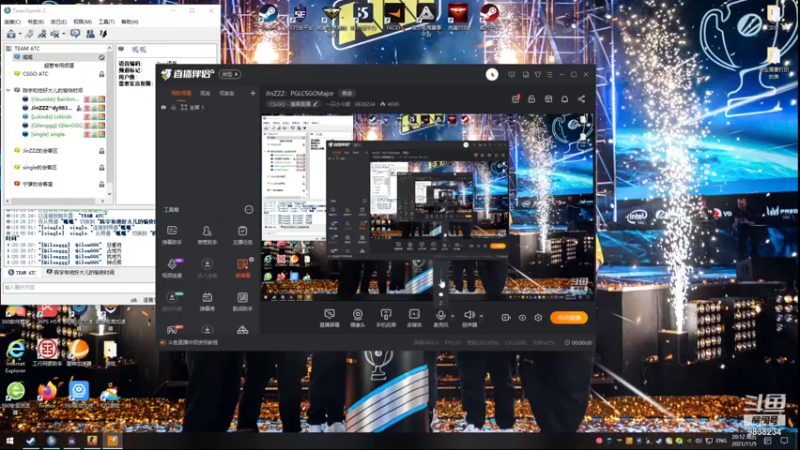
Task: Collapse the channel containing the user list
Action: [8, 90]
